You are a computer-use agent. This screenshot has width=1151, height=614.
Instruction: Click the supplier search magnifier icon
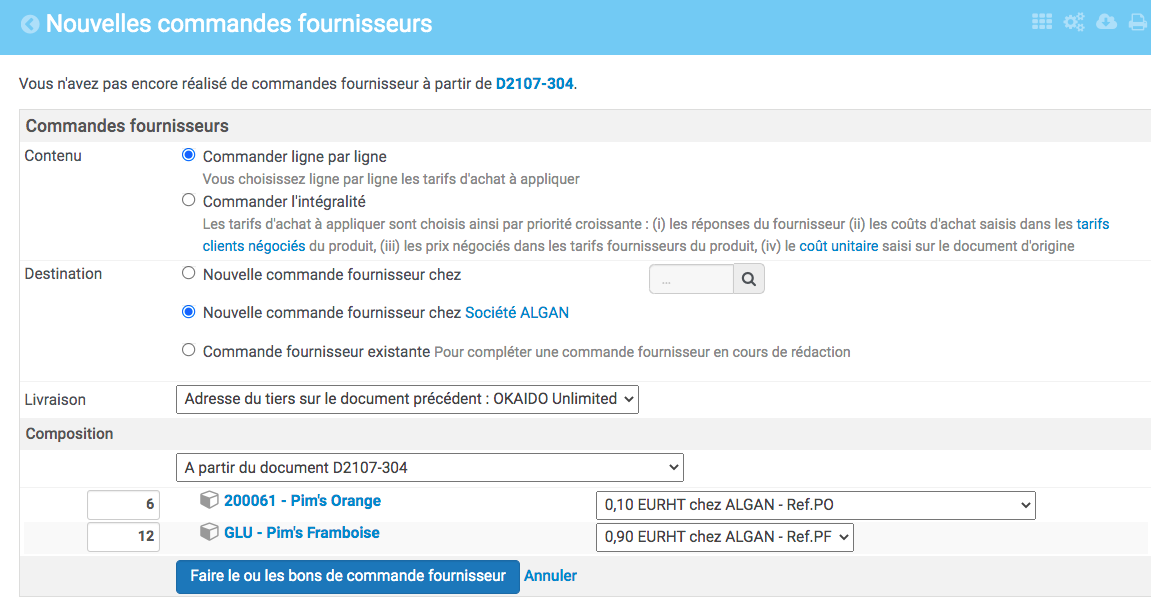tap(748, 278)
